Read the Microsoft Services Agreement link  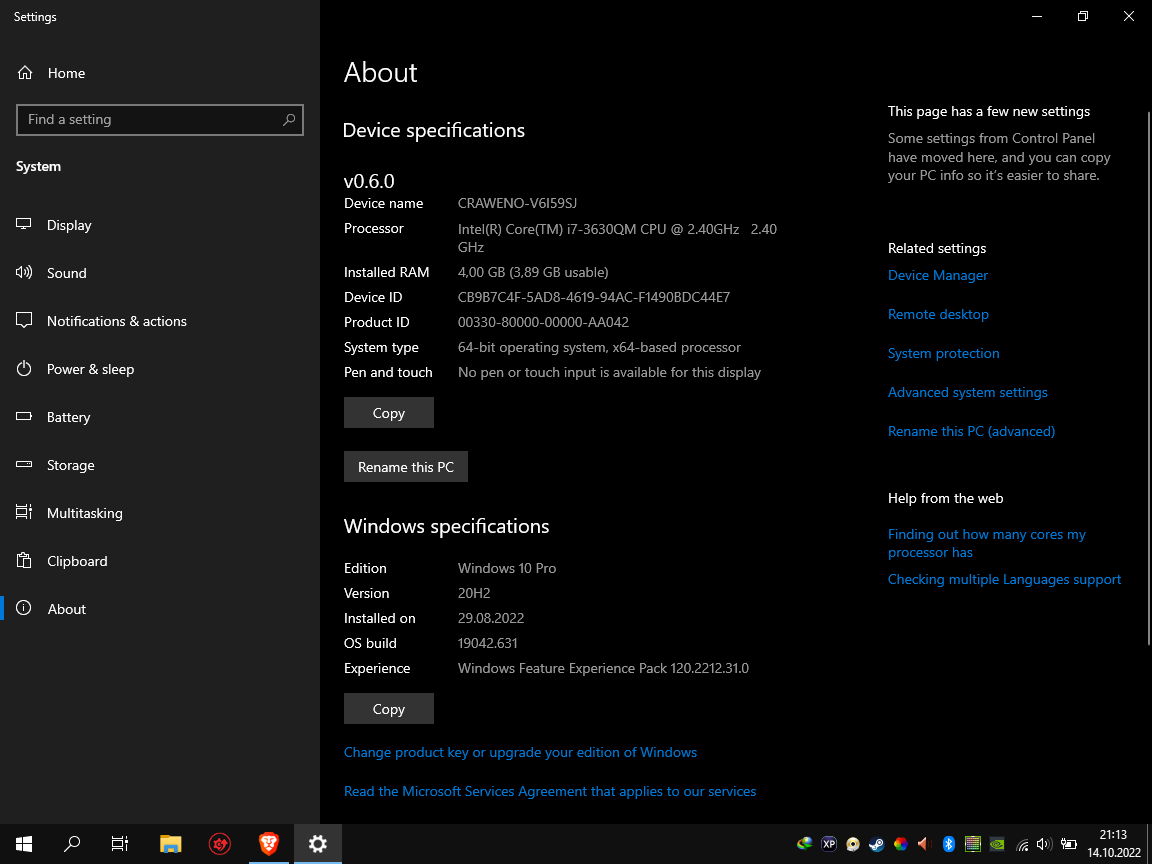(550, 791)
